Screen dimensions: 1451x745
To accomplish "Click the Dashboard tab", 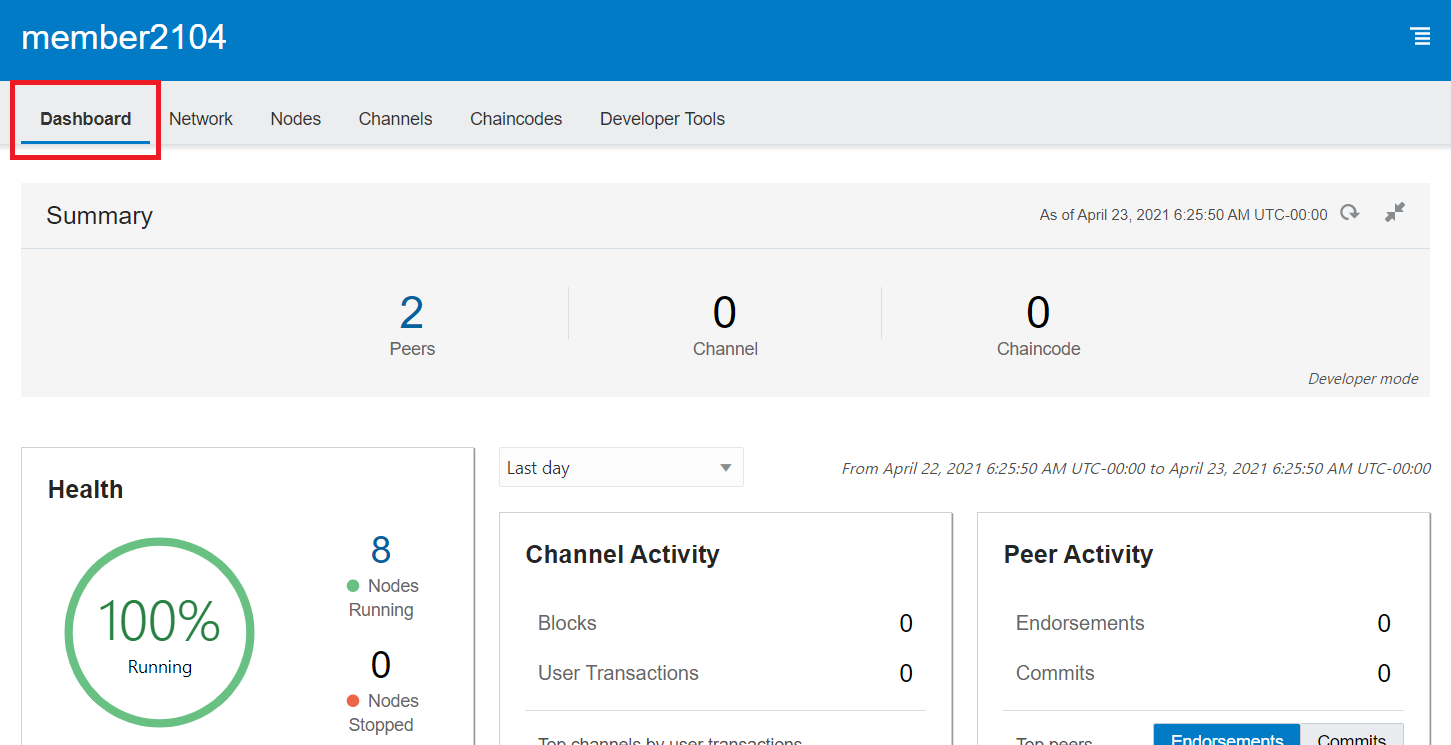I will coord(85,118).
